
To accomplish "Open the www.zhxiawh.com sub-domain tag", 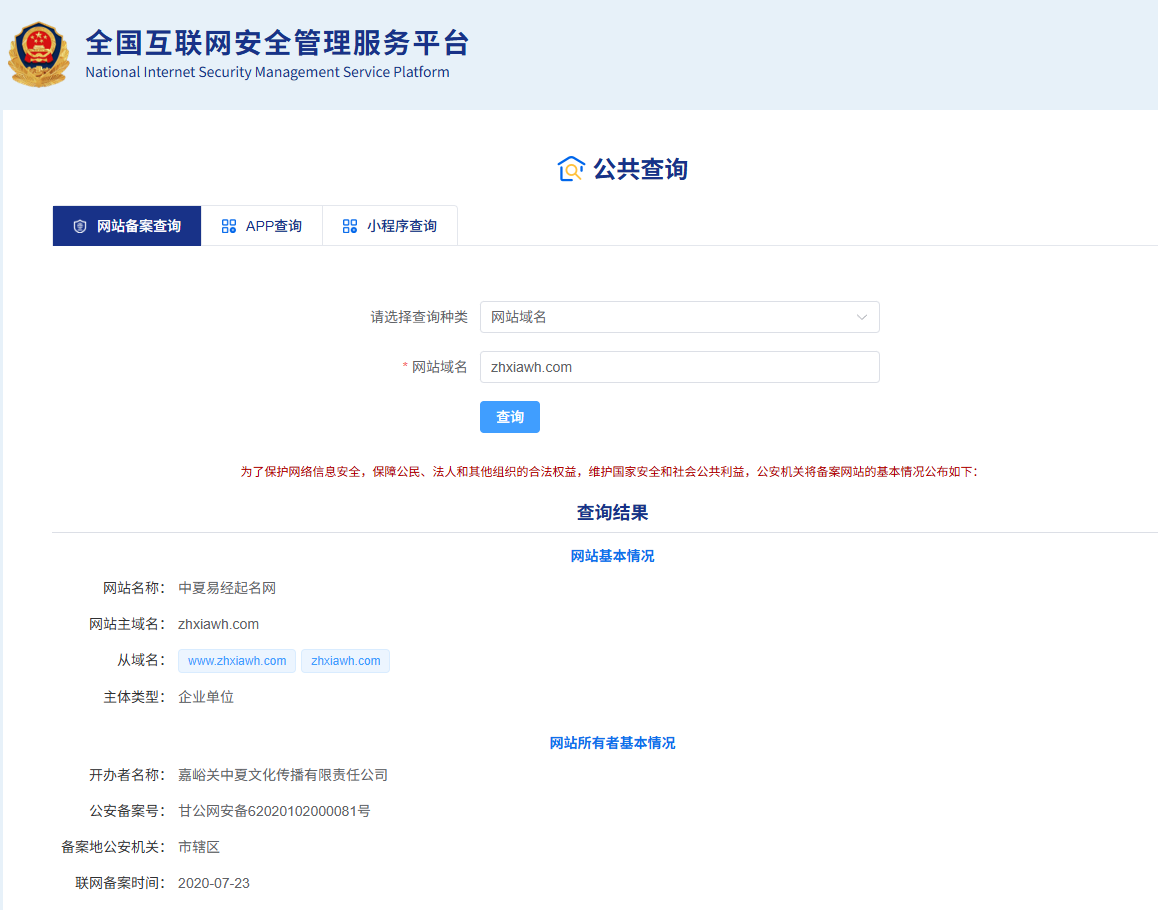I will coord(237,661).
